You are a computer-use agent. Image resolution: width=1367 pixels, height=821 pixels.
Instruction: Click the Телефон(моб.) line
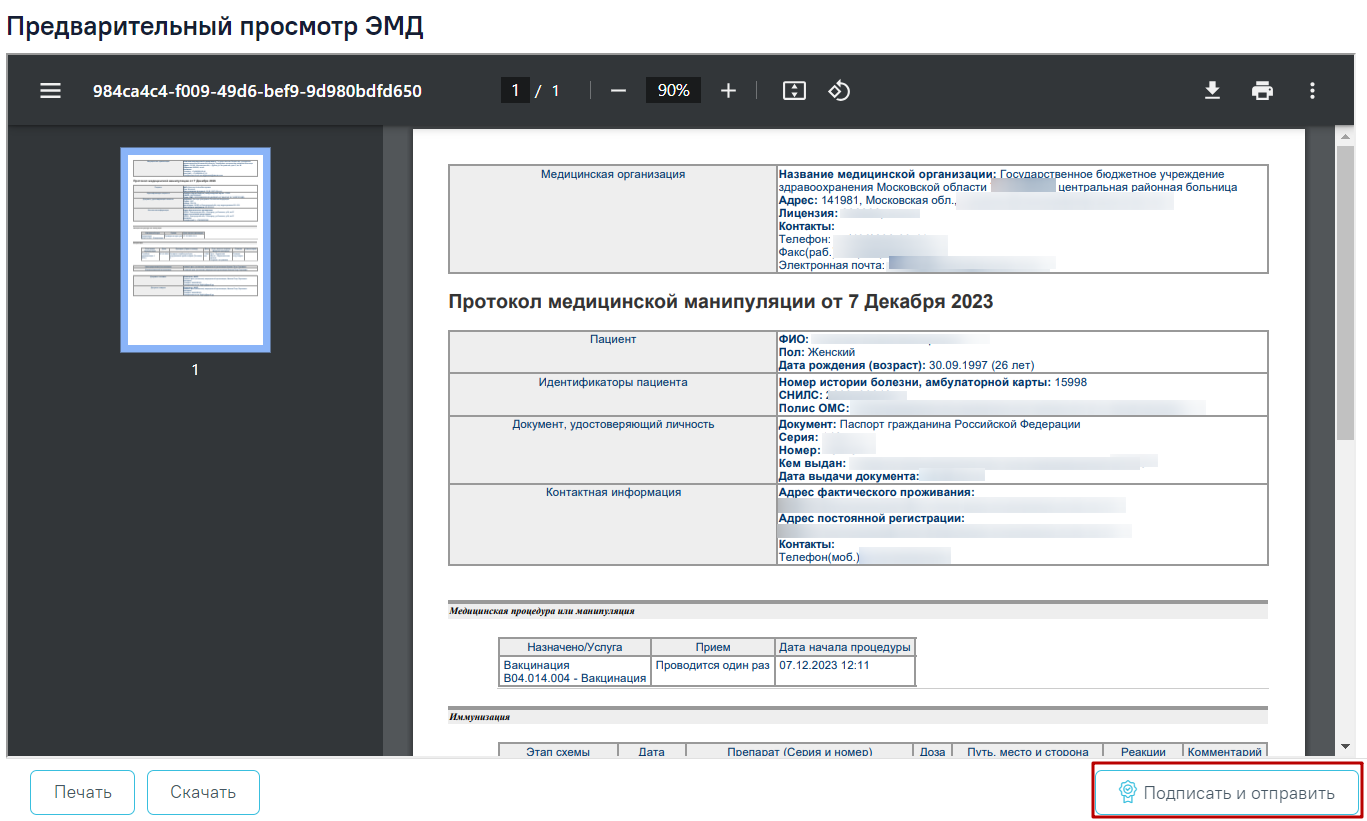820,557
